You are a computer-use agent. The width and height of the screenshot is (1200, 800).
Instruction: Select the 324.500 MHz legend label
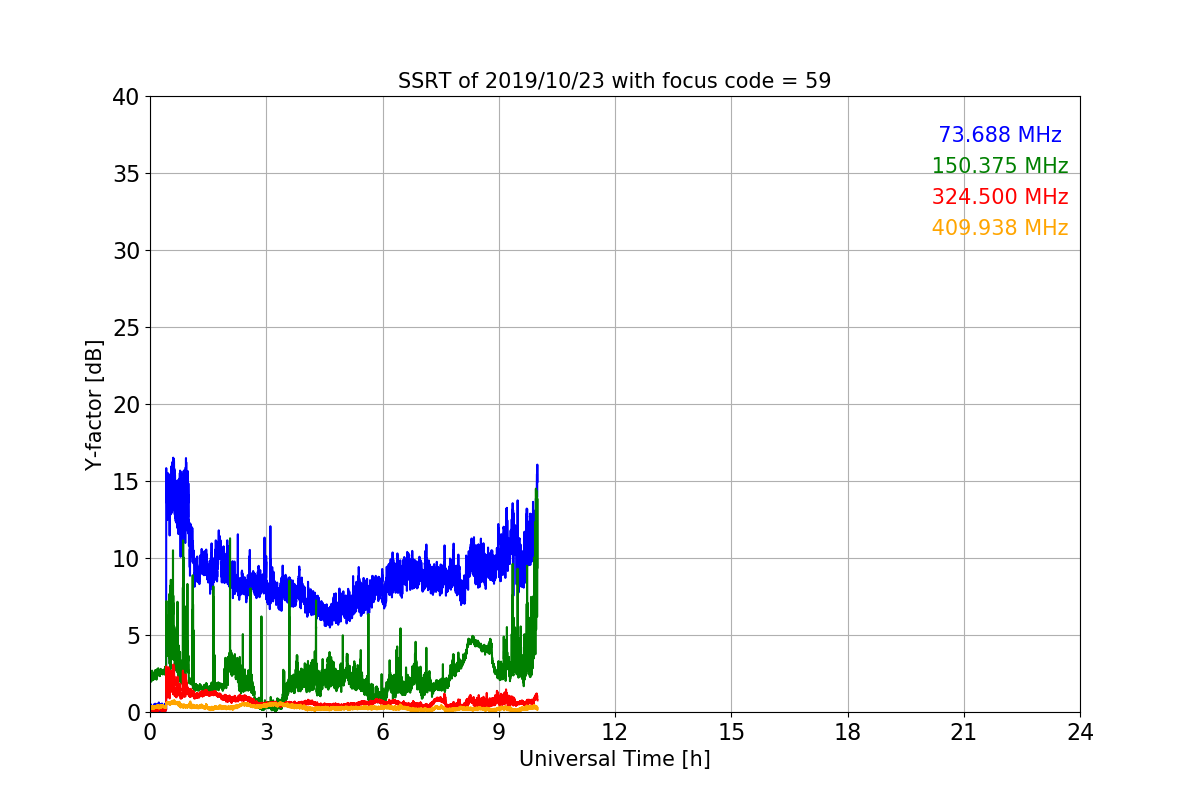[1000, 197]
